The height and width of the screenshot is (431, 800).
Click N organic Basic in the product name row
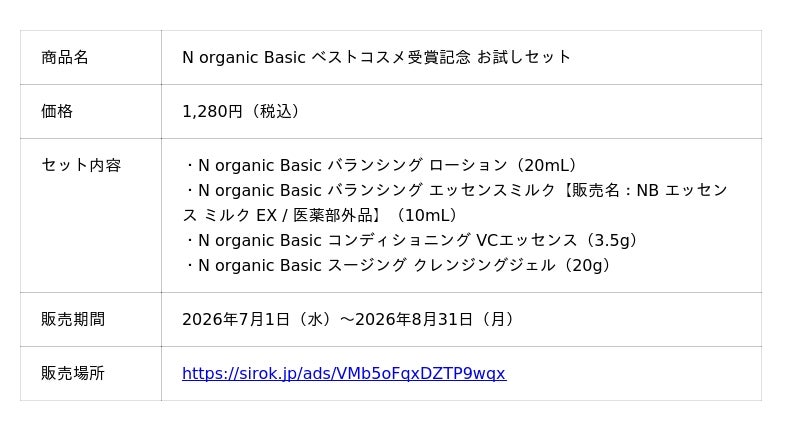[x=243, y=57]
